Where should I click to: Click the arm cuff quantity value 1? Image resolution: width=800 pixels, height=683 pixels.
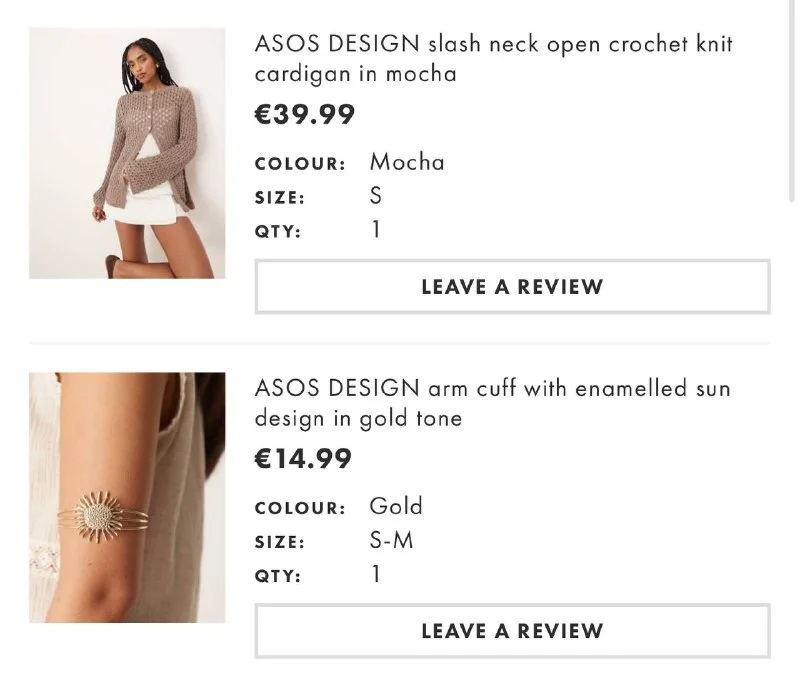coord(376,575)
